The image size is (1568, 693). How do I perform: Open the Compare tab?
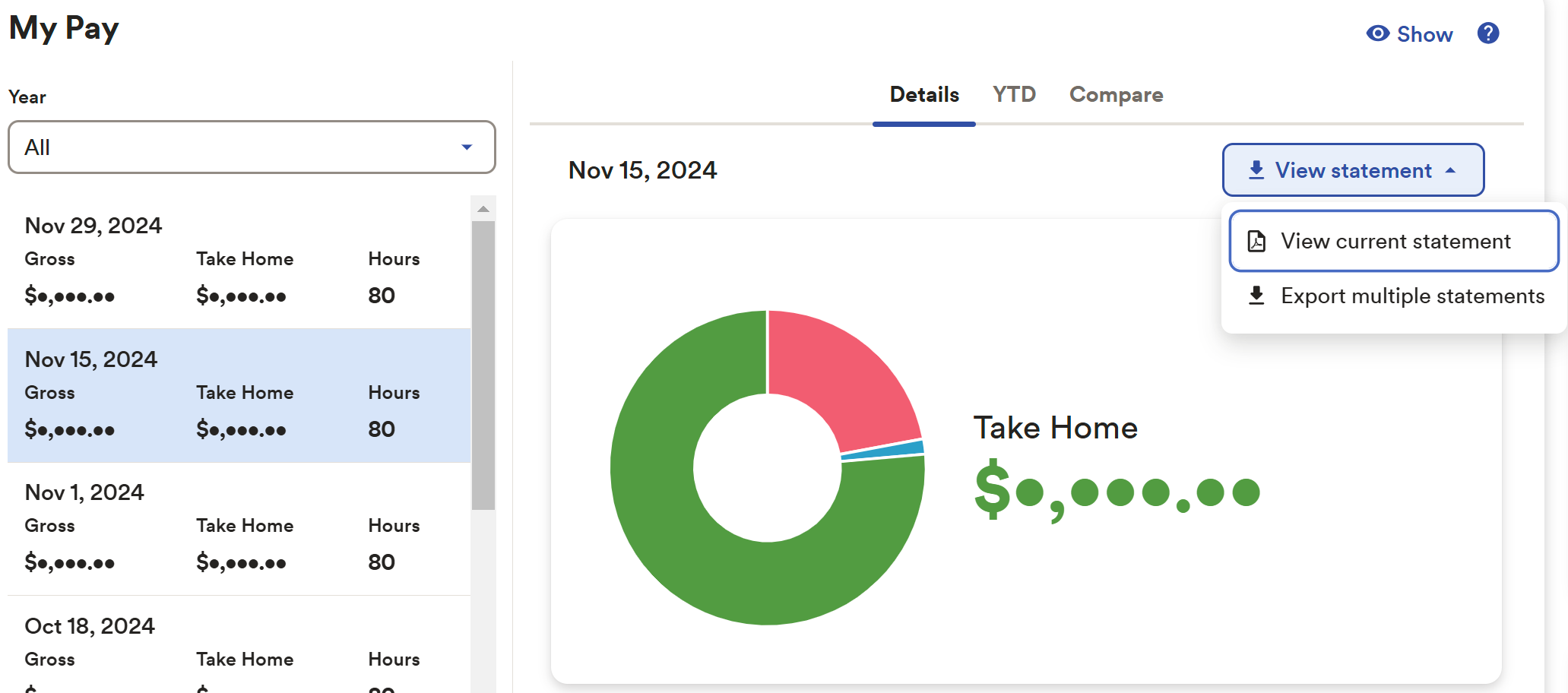point(1116,94)
